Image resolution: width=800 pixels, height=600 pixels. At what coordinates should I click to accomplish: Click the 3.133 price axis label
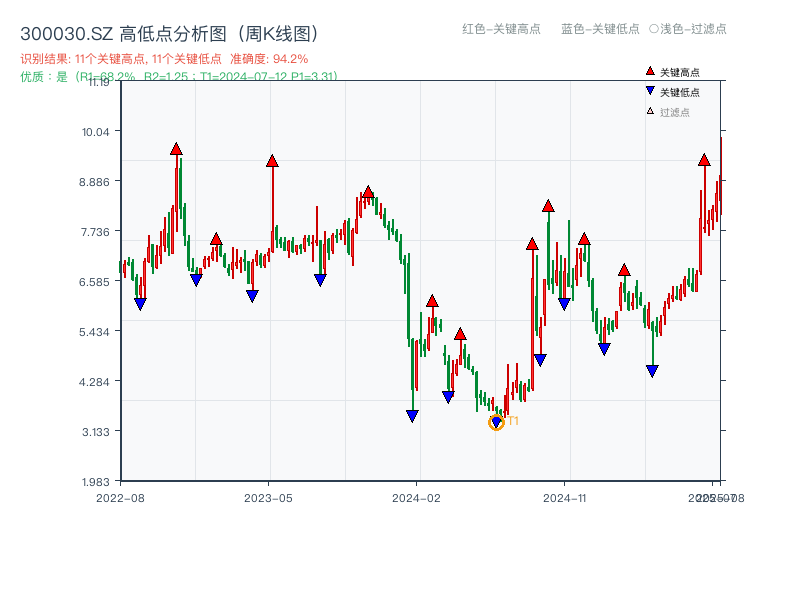coord(96,432)
